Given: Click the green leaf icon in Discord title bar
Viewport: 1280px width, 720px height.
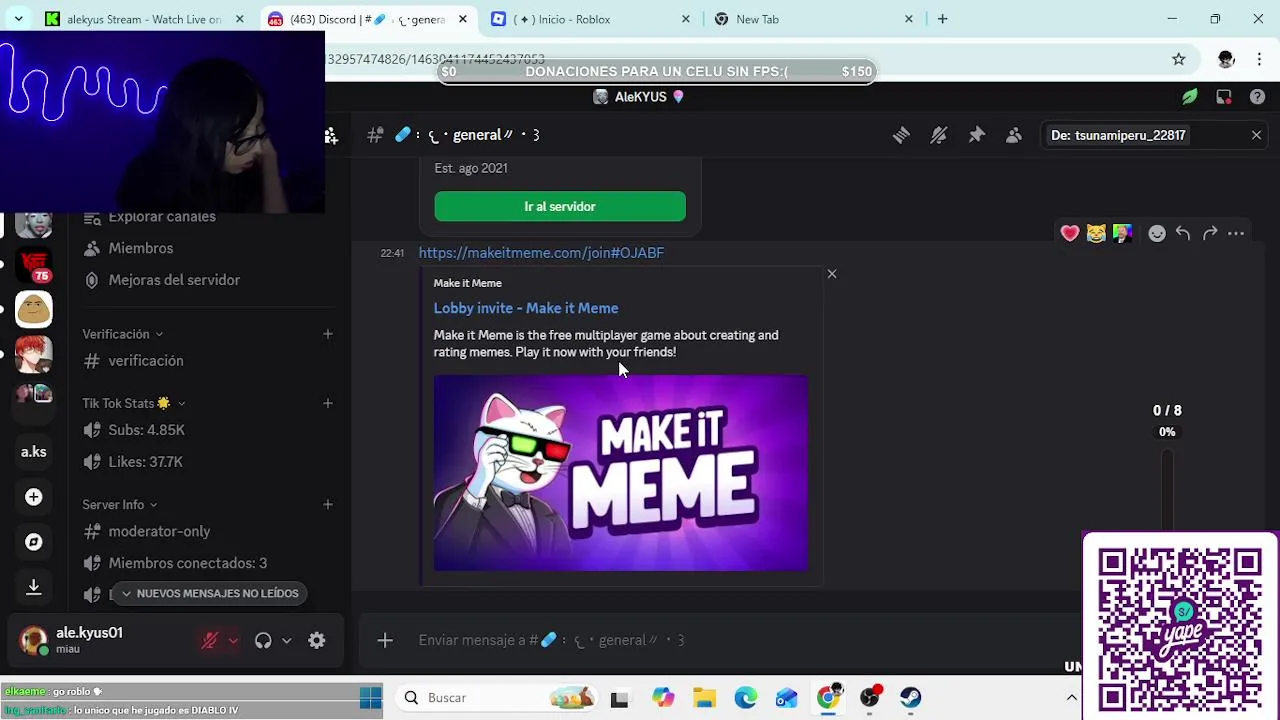Looking at the screenshot, I should [1189, 97].
